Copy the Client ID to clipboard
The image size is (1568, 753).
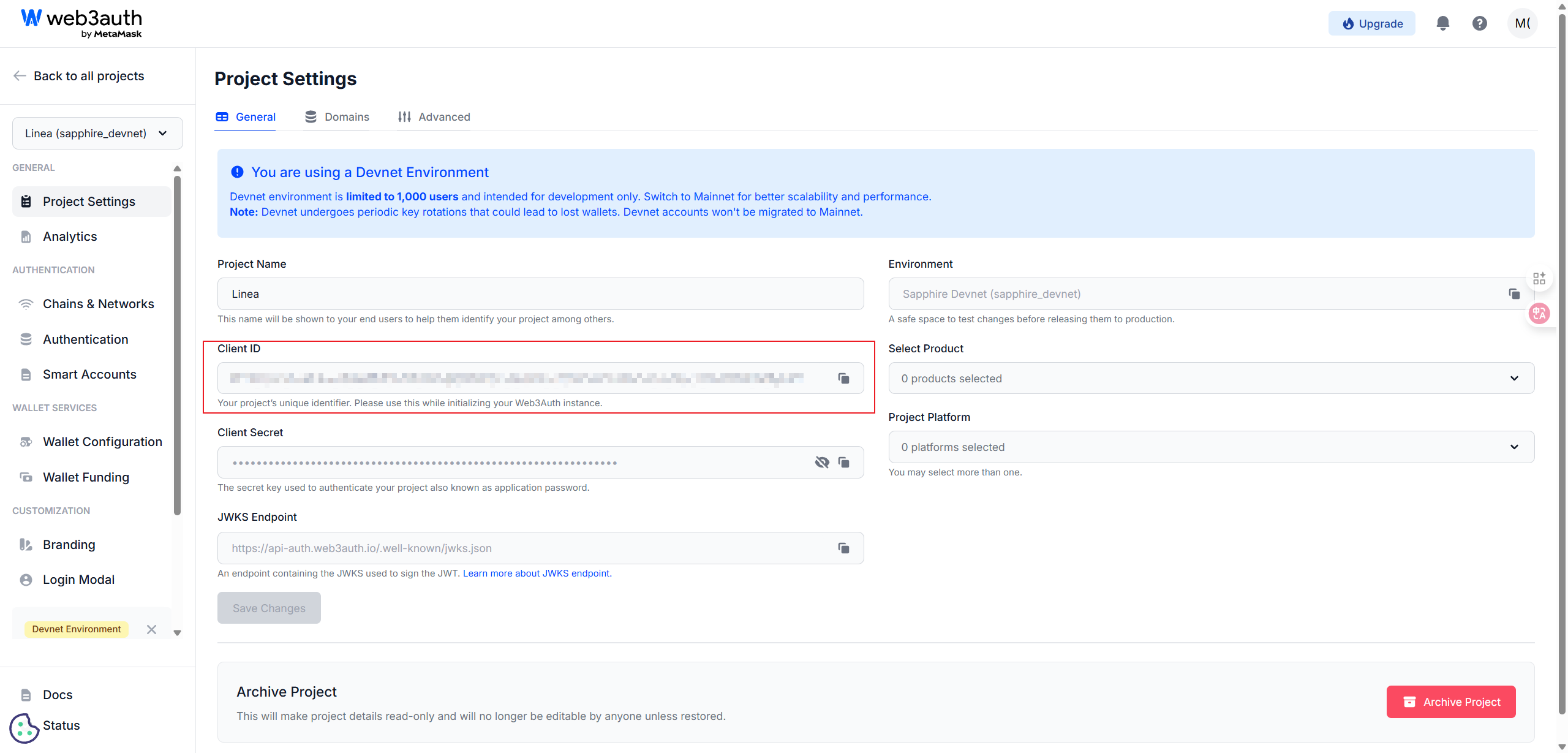[x=843, y=378]
